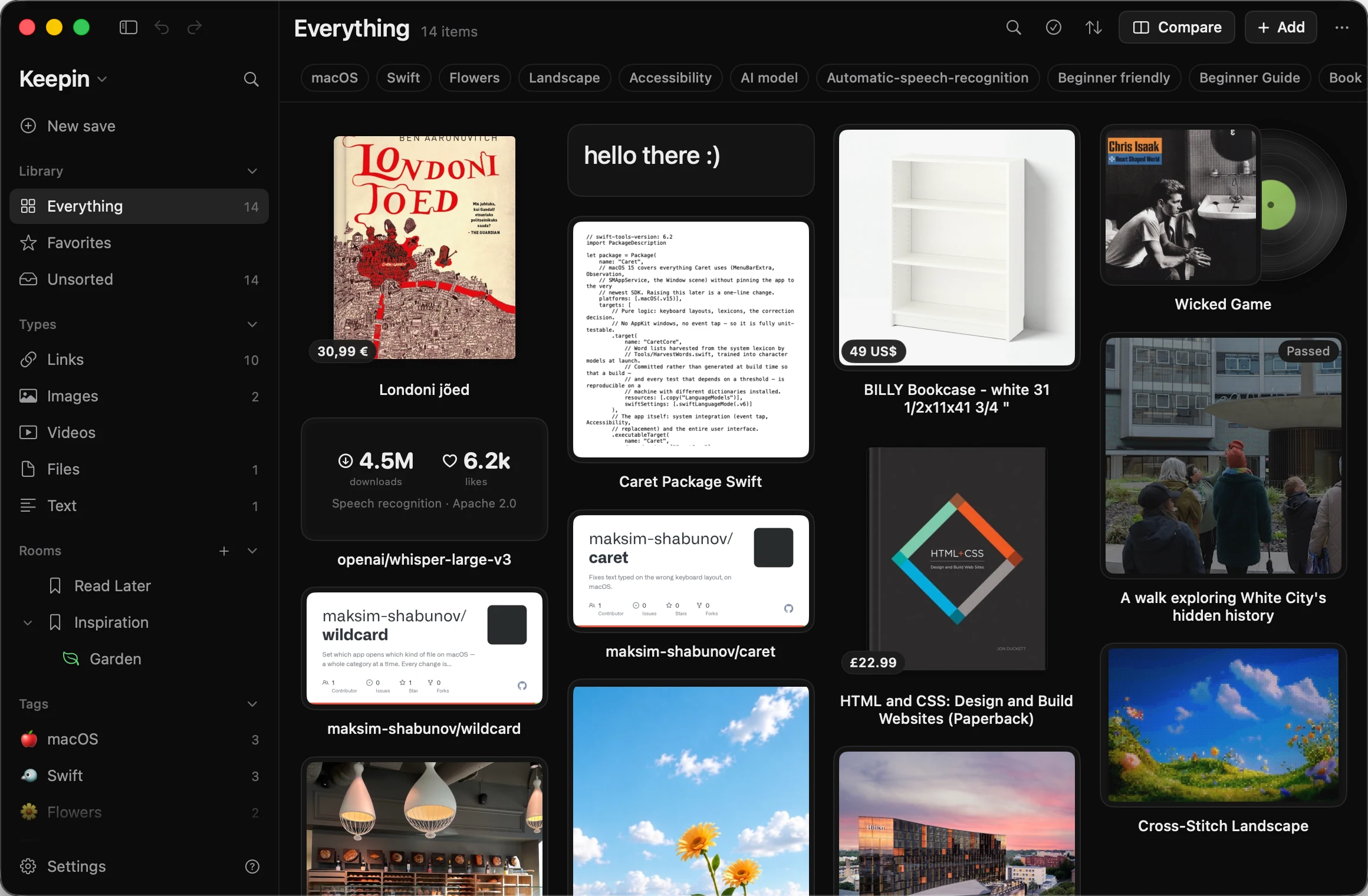Click the 30,99 € price badge
This screenshot has height=896, width=1368.
342,351
